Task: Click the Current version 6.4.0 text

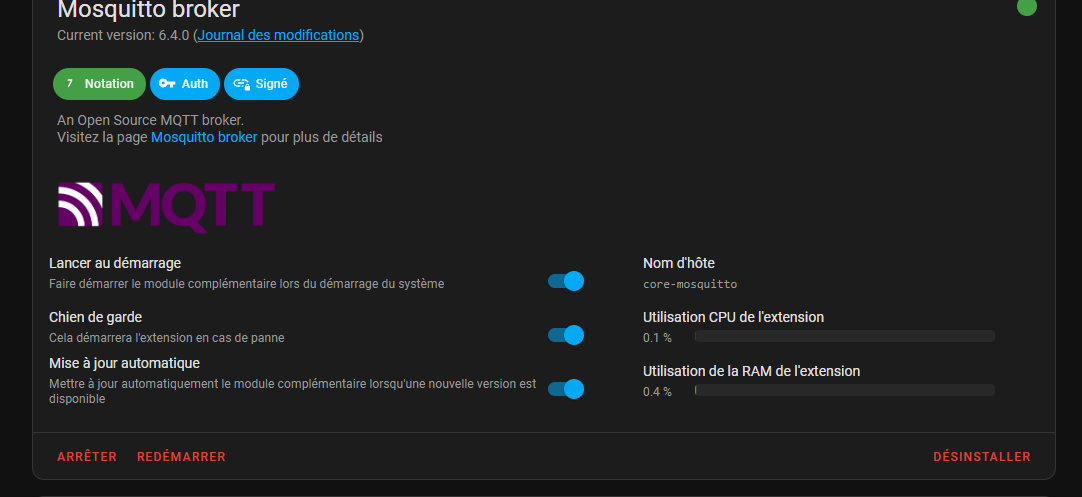Action: pyautogui.click(x=123, y=35)
